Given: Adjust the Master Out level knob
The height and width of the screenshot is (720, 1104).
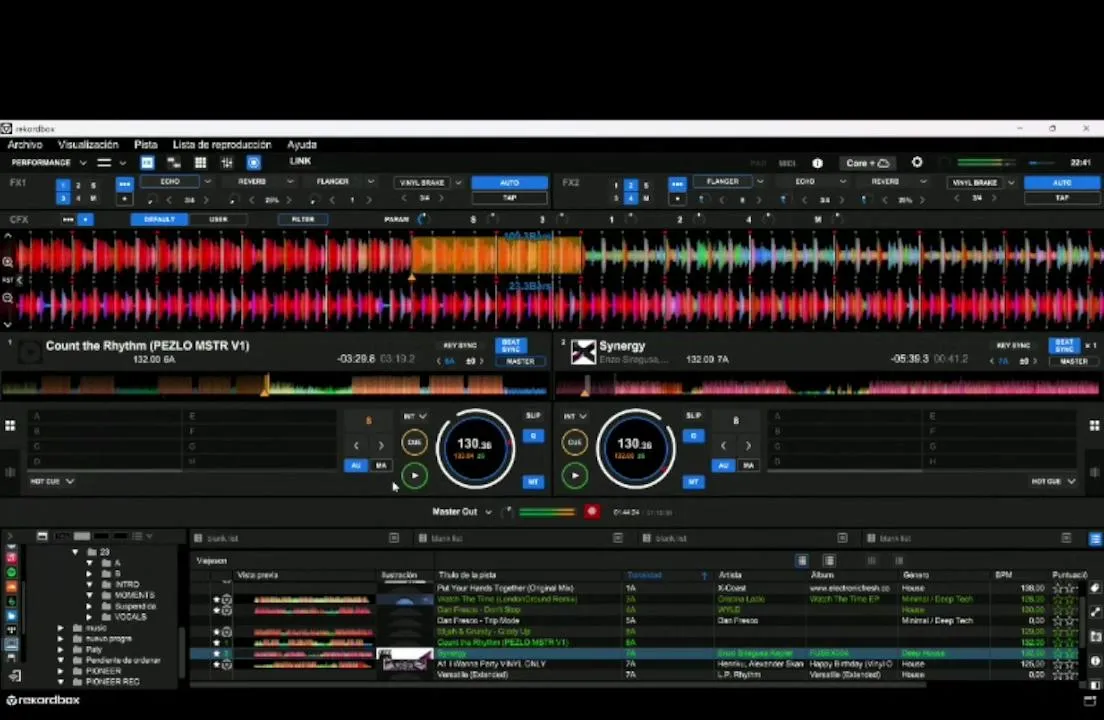Looking at the screenshot, I should (x=508, y=512).
